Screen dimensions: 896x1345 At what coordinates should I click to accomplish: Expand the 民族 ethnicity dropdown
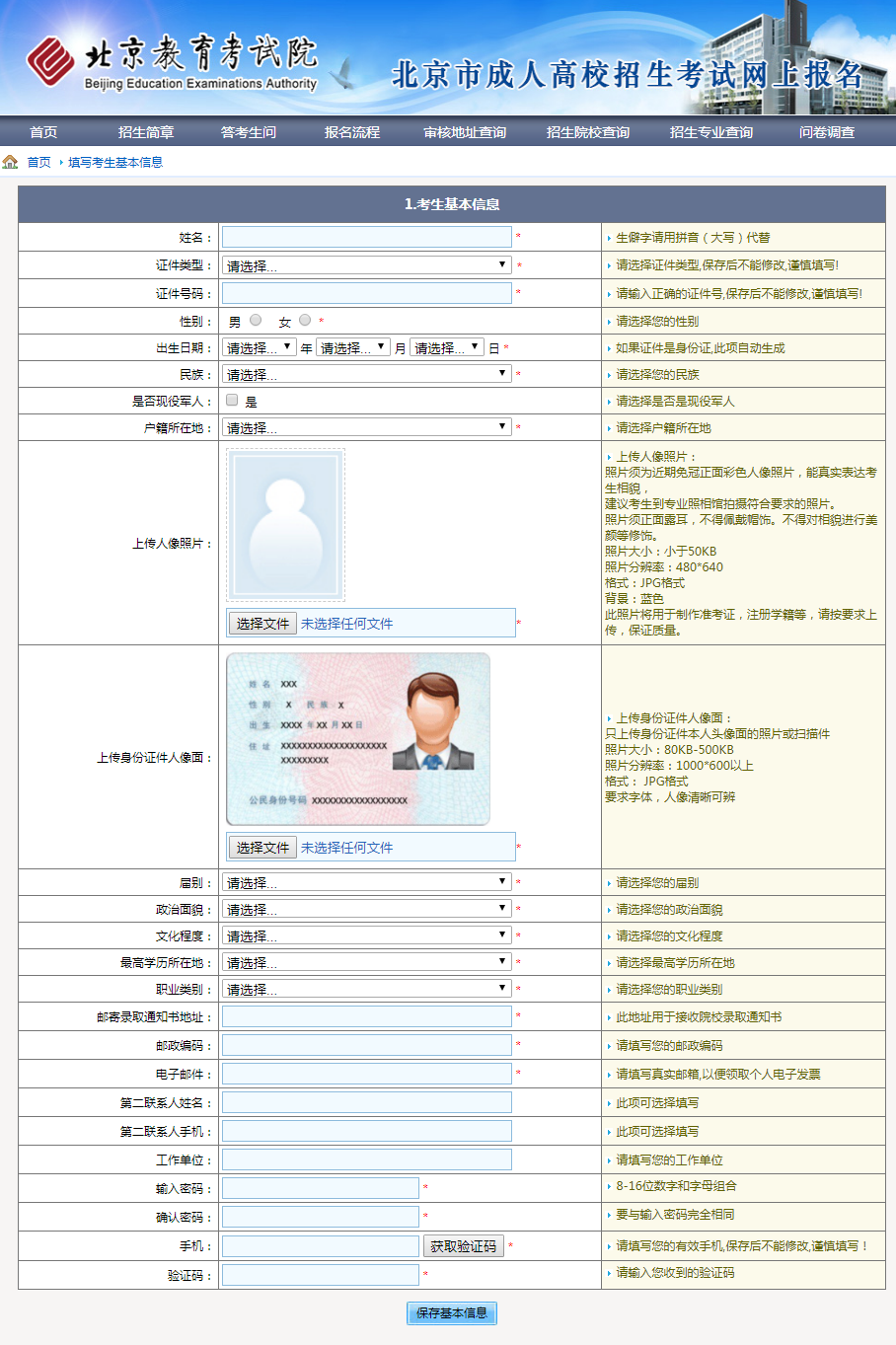click(366, 374)
